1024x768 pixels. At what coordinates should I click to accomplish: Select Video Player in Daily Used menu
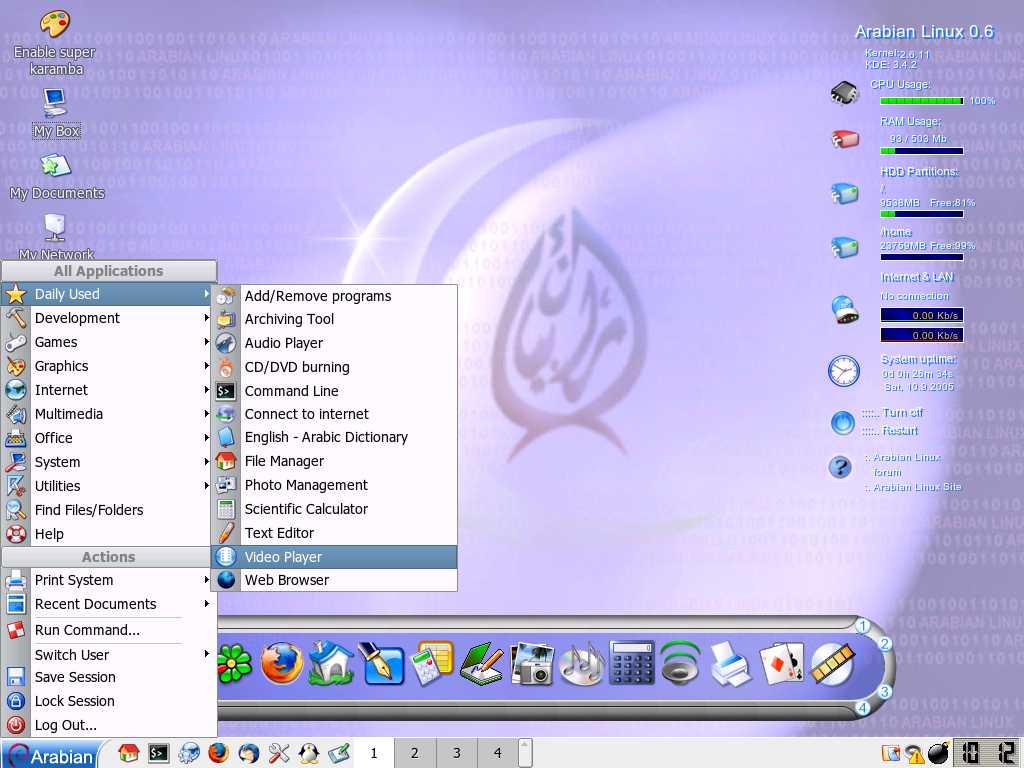pos(334,557)
